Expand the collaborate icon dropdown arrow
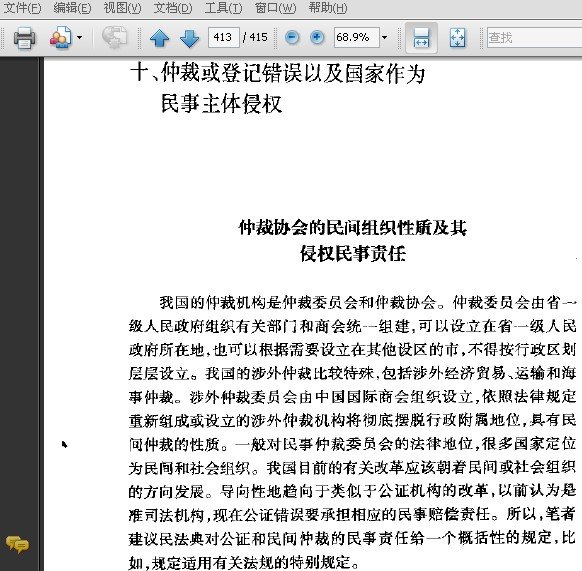This screenshot has height=571, width=582. pyautogui.click(x=79, y=37)
